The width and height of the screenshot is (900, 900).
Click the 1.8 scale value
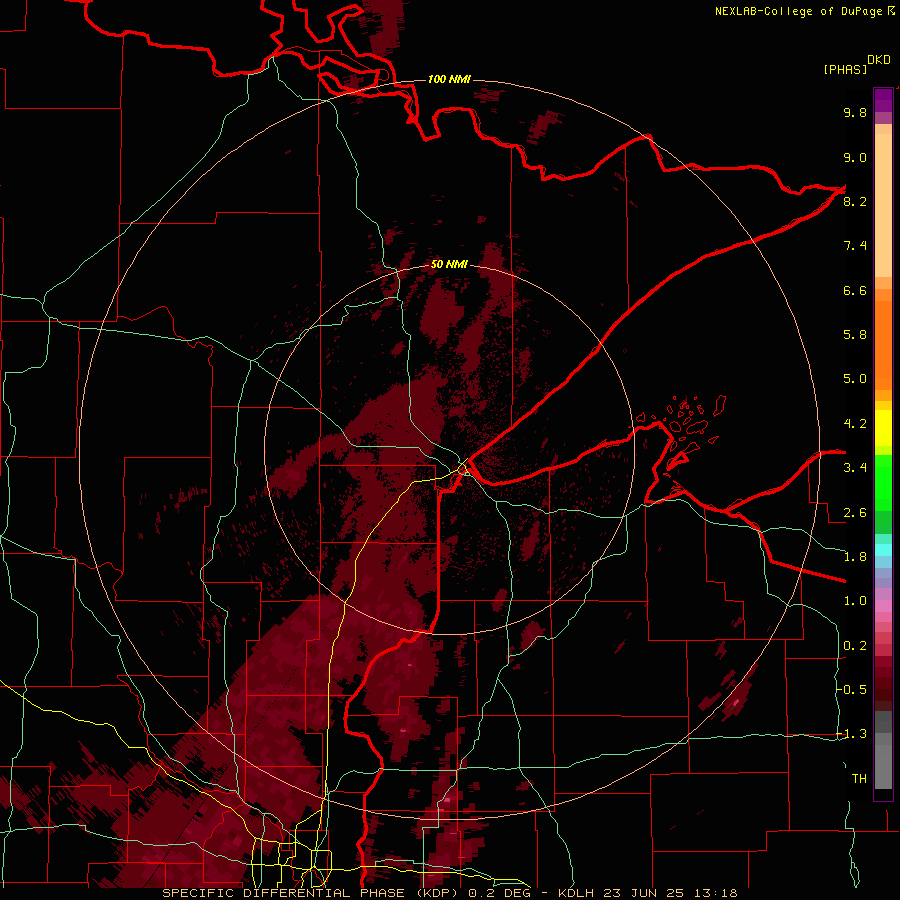(855, 557)
